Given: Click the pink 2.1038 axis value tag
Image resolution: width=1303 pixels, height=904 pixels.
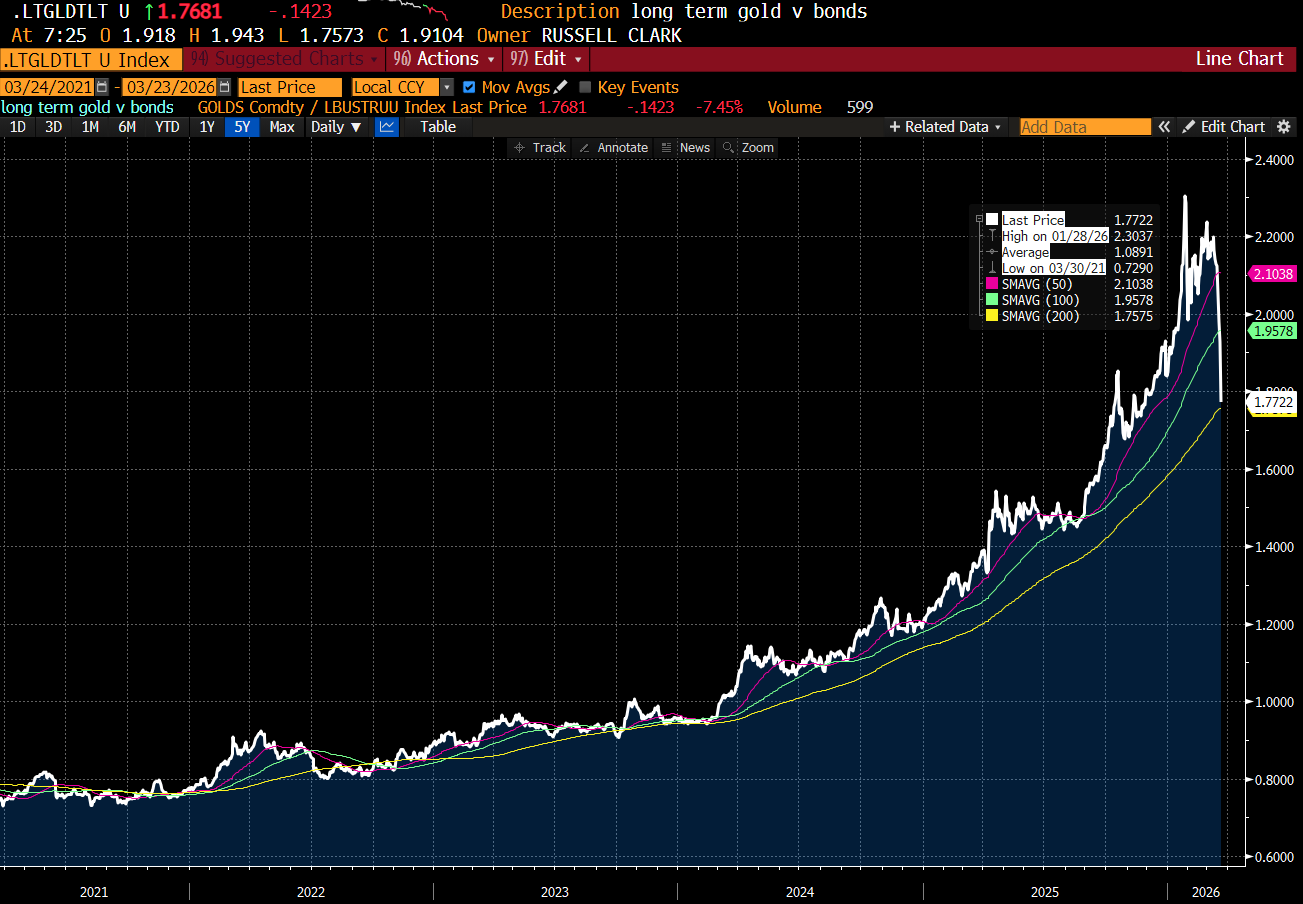Looking at the screenshot, I should (1270, 274).
